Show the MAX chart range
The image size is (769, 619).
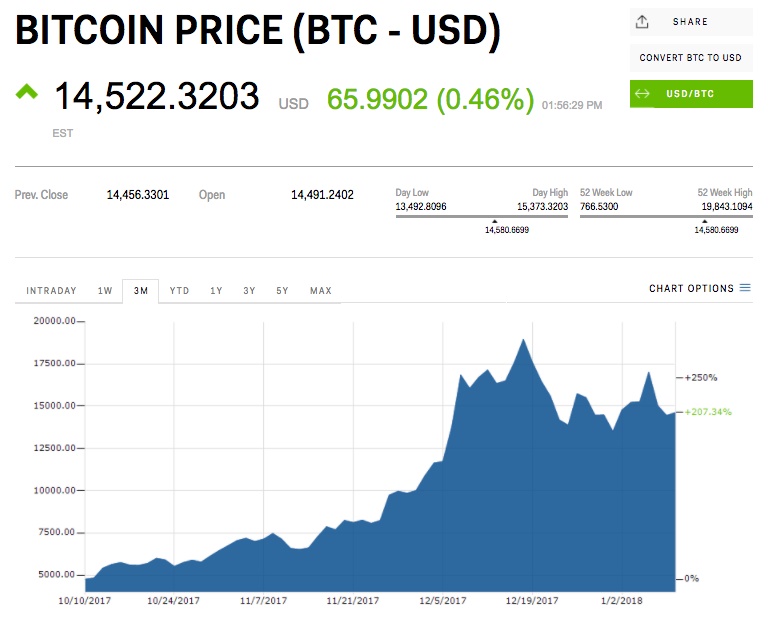click(321, 291)
